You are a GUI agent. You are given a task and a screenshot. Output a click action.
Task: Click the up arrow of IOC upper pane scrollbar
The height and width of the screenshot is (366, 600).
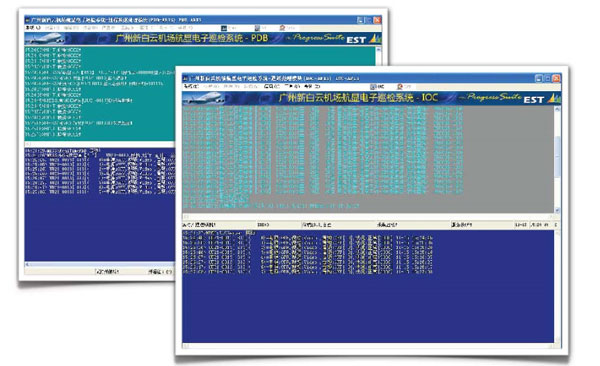(557, 109)
